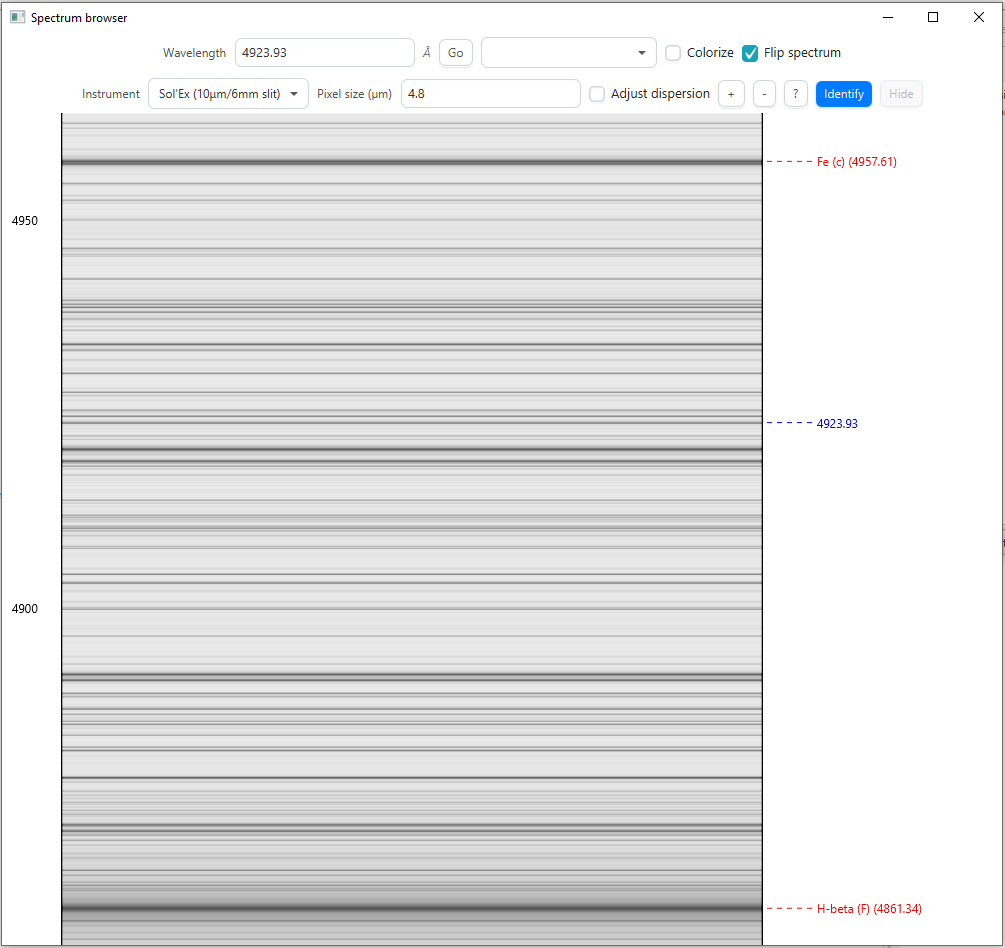Image resolution: width=1005 pixels, height=948 pixels.
Task: Click the Spectrum browser window icon
Action: [17, 17]
